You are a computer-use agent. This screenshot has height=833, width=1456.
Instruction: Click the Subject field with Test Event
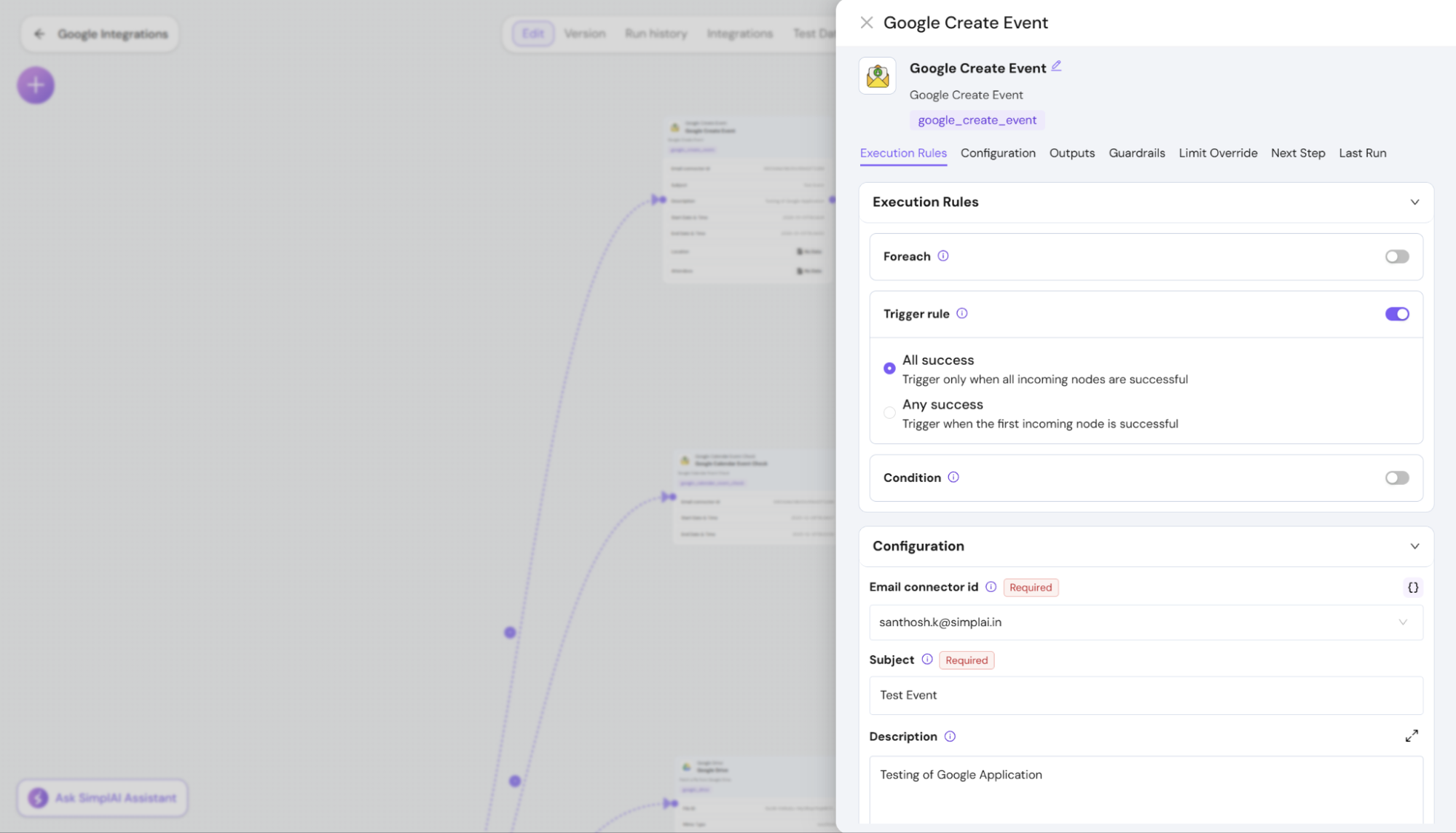pyautogui.click(x=1146, y=695)
